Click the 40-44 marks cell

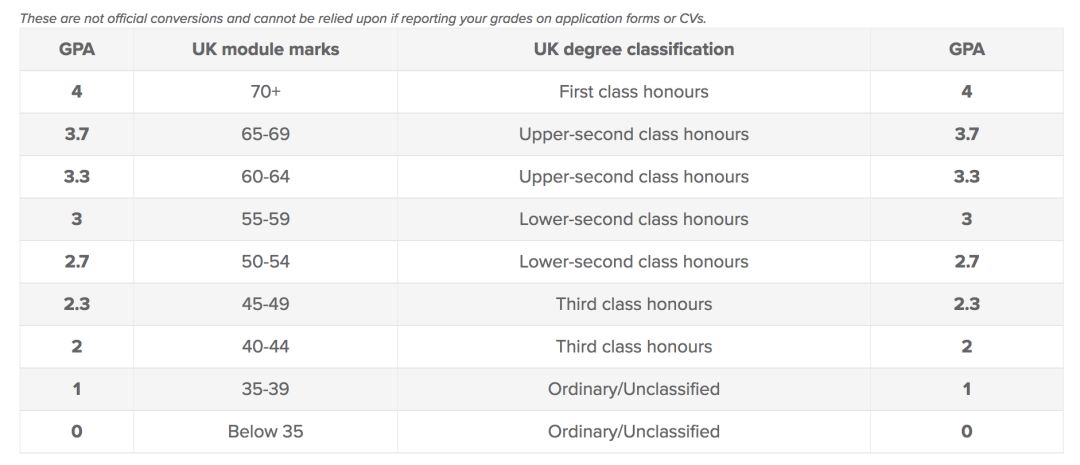265,347
